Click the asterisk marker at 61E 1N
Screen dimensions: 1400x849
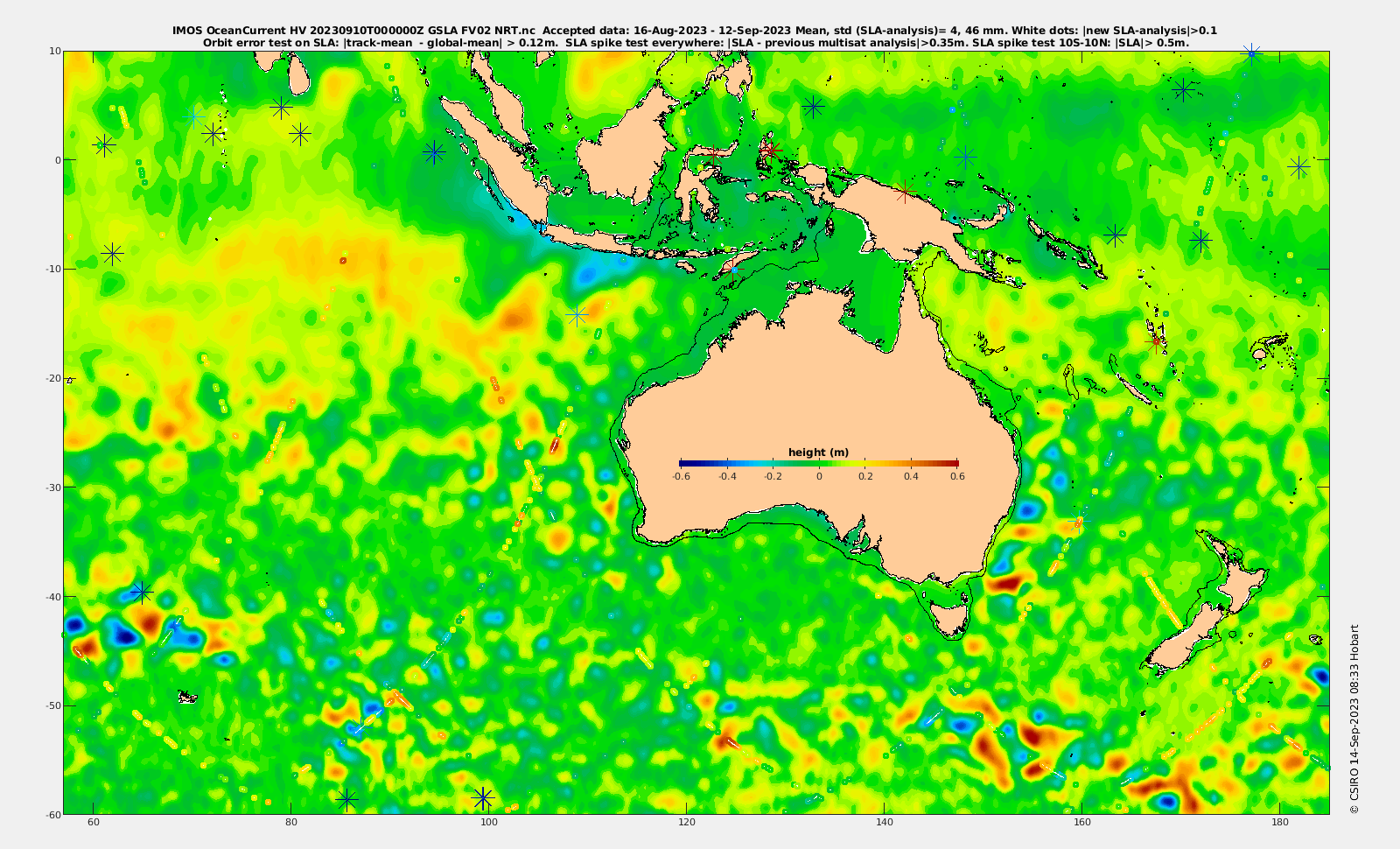click(x=104, y=144)
